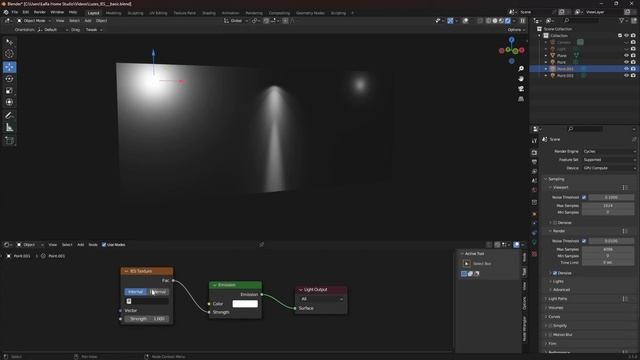Select the 3D Cursor tool
This screenshot has height=360, width=640.
[x=9, y=54]
